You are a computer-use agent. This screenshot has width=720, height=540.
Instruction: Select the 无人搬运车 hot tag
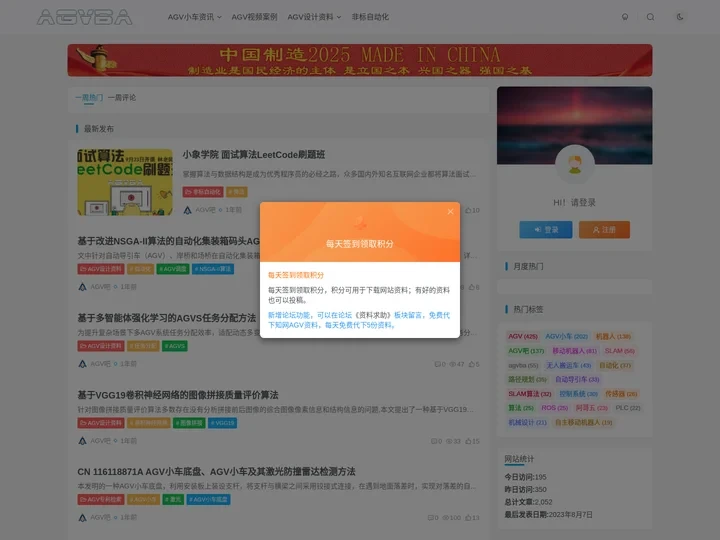tap(568, 366)
